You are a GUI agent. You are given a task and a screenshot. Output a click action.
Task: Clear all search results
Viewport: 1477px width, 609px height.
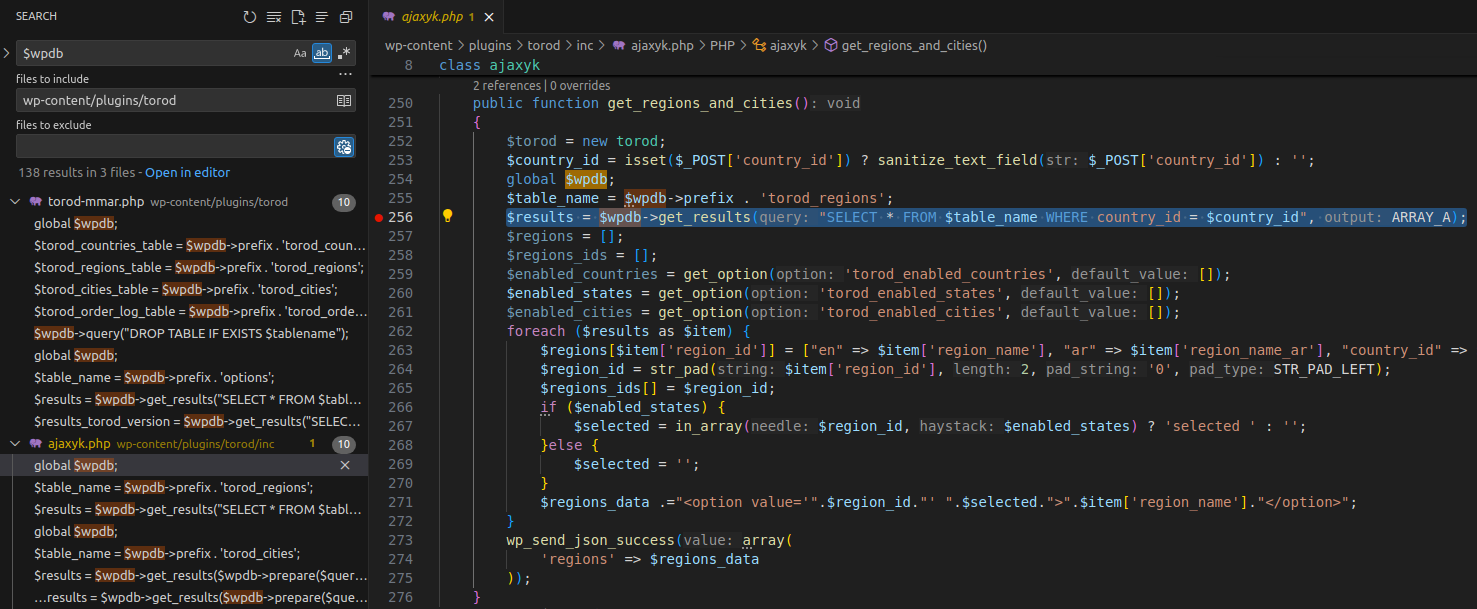click(x=274, y=17)
